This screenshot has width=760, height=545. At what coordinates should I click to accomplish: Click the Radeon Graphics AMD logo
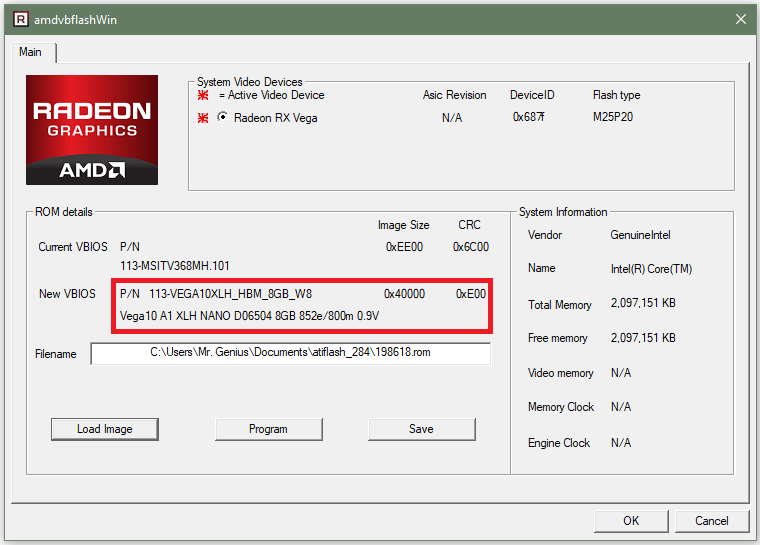(92, 129)
